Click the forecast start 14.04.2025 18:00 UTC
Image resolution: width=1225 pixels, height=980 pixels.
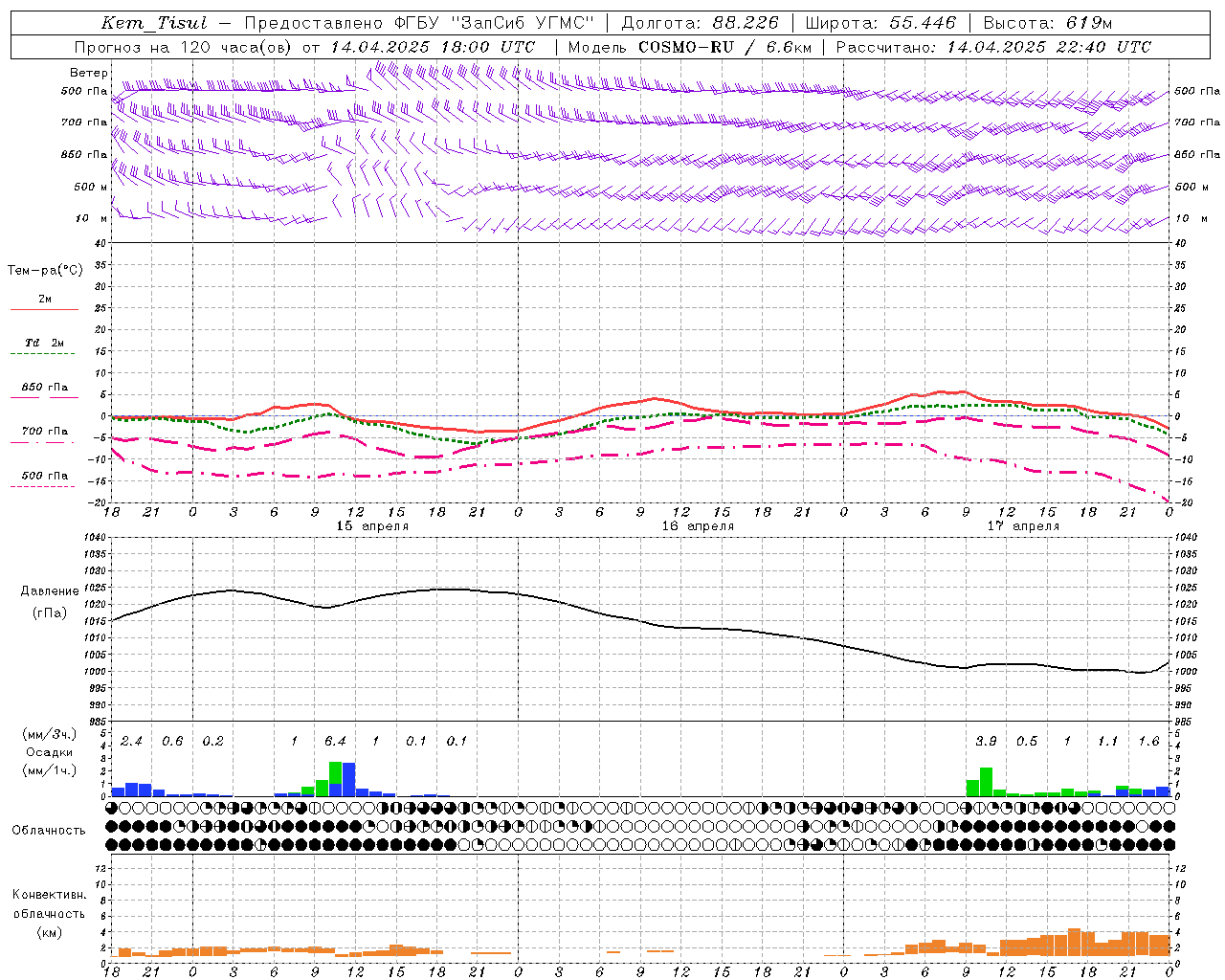click(x=433, y=47)
